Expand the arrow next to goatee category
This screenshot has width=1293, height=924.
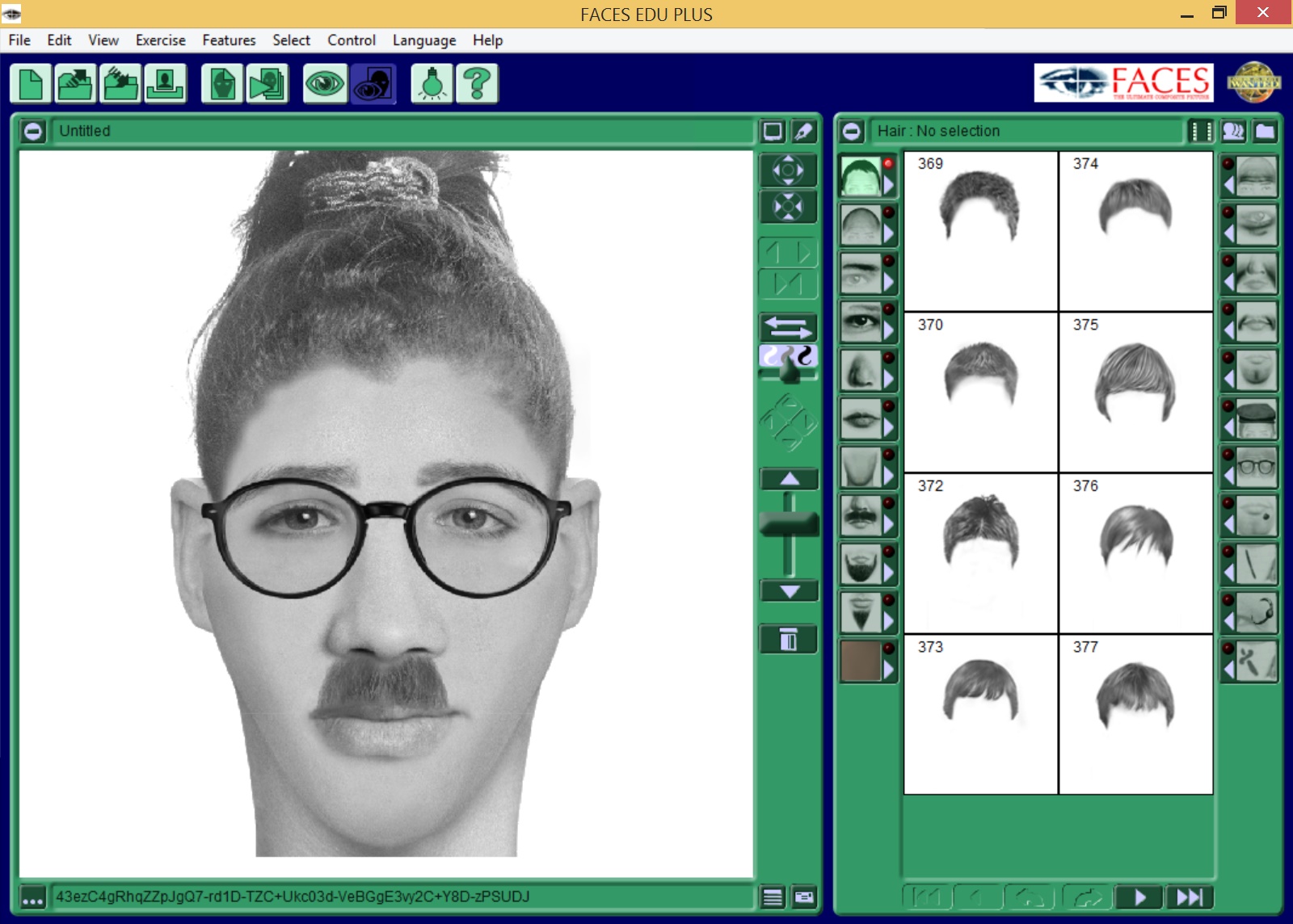pyautogui.click(x=889, y=621)
